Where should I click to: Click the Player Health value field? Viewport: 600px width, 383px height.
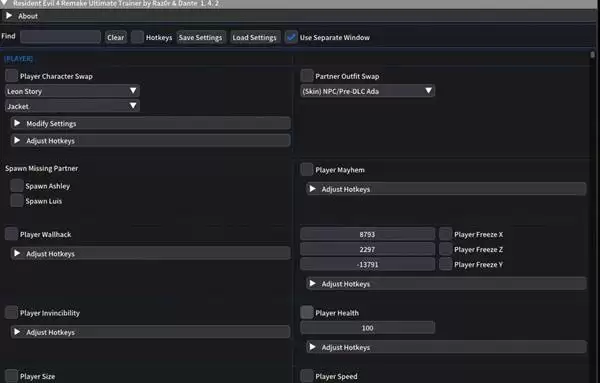367,328
